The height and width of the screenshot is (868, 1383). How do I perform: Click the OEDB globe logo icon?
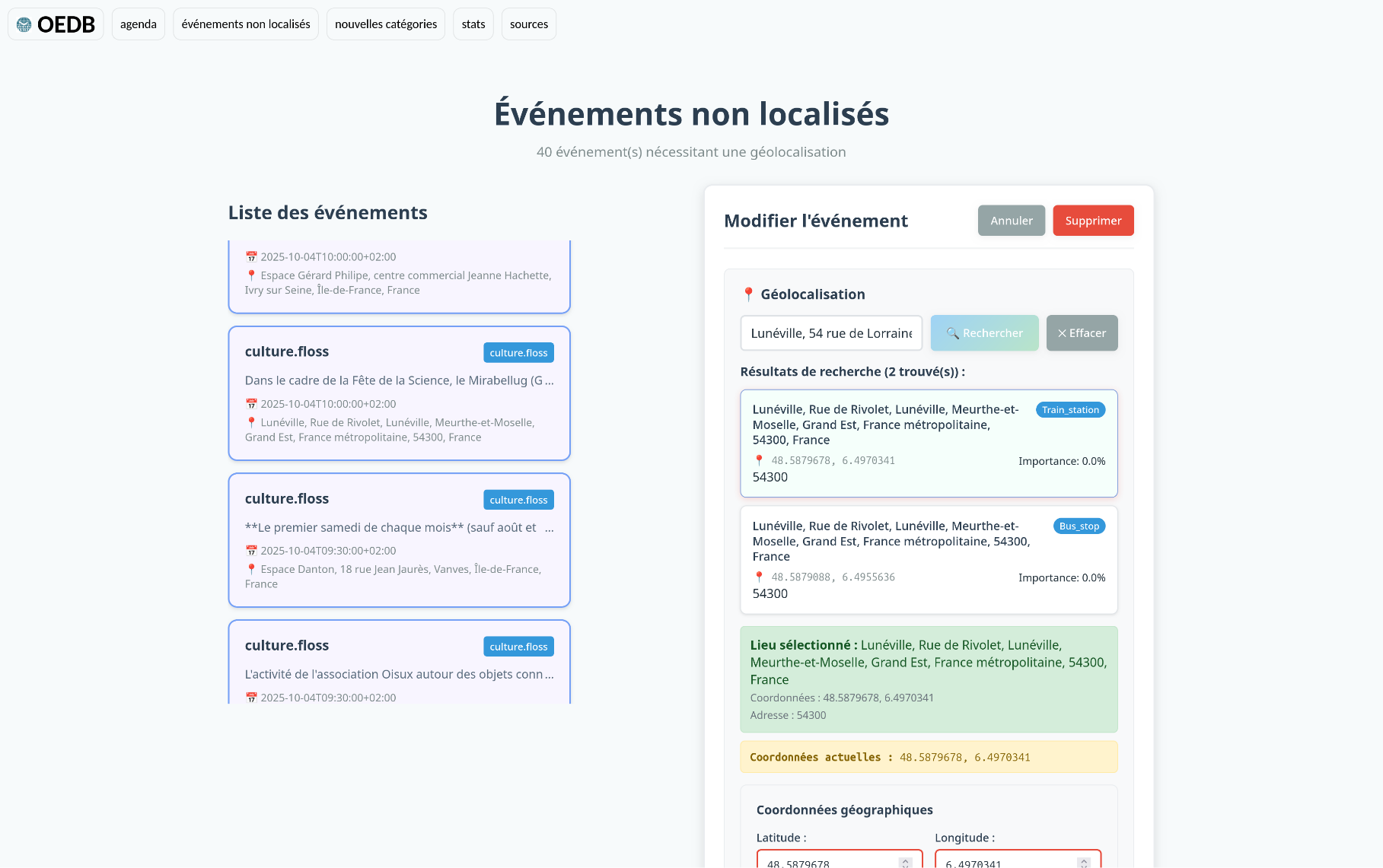pyautogui.click(x=24, y=24)
